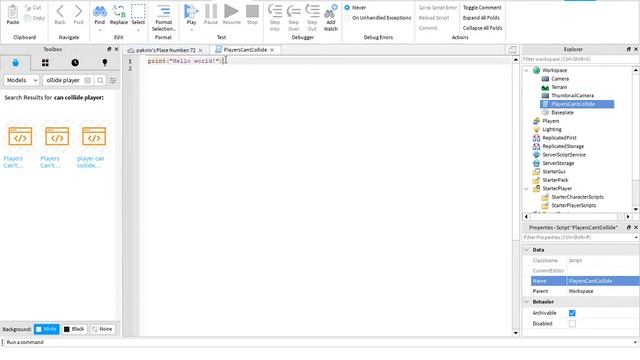Screen dimensions: 640x360
Task: Click Collapse All Folds action
Action: click(x=482, y=28)
